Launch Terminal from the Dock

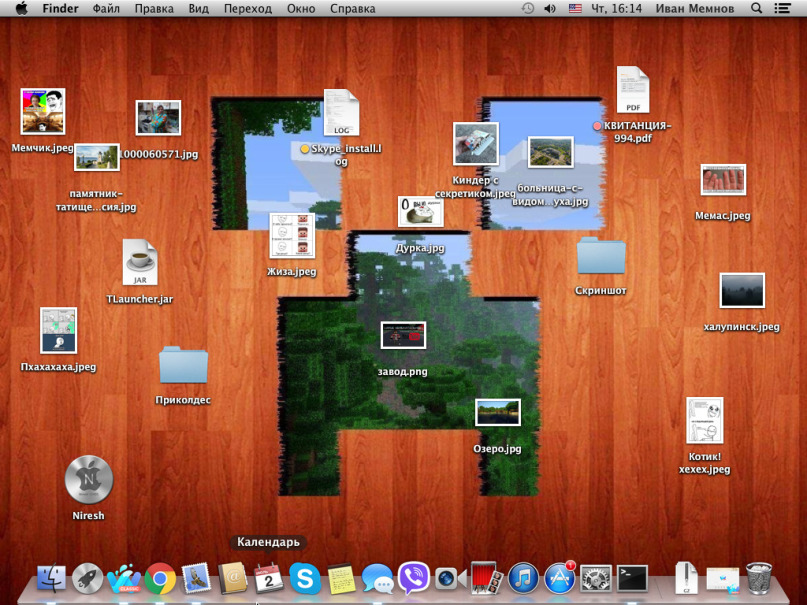point(632,578)
